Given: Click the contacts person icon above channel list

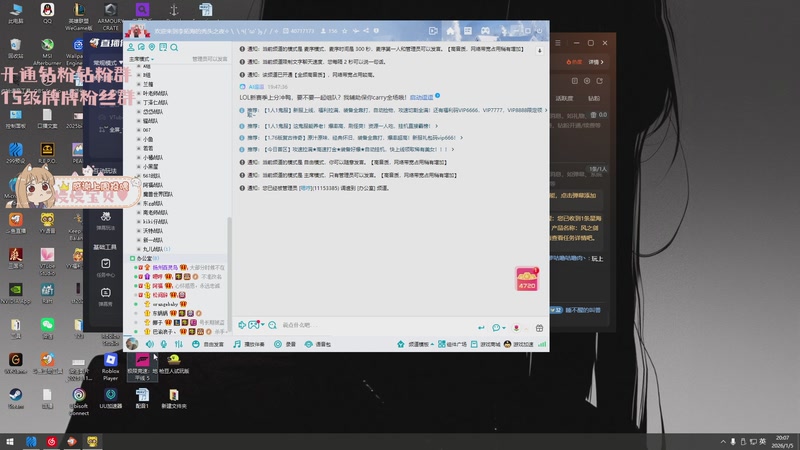Looking at the screenshot, I should point(131,47).
